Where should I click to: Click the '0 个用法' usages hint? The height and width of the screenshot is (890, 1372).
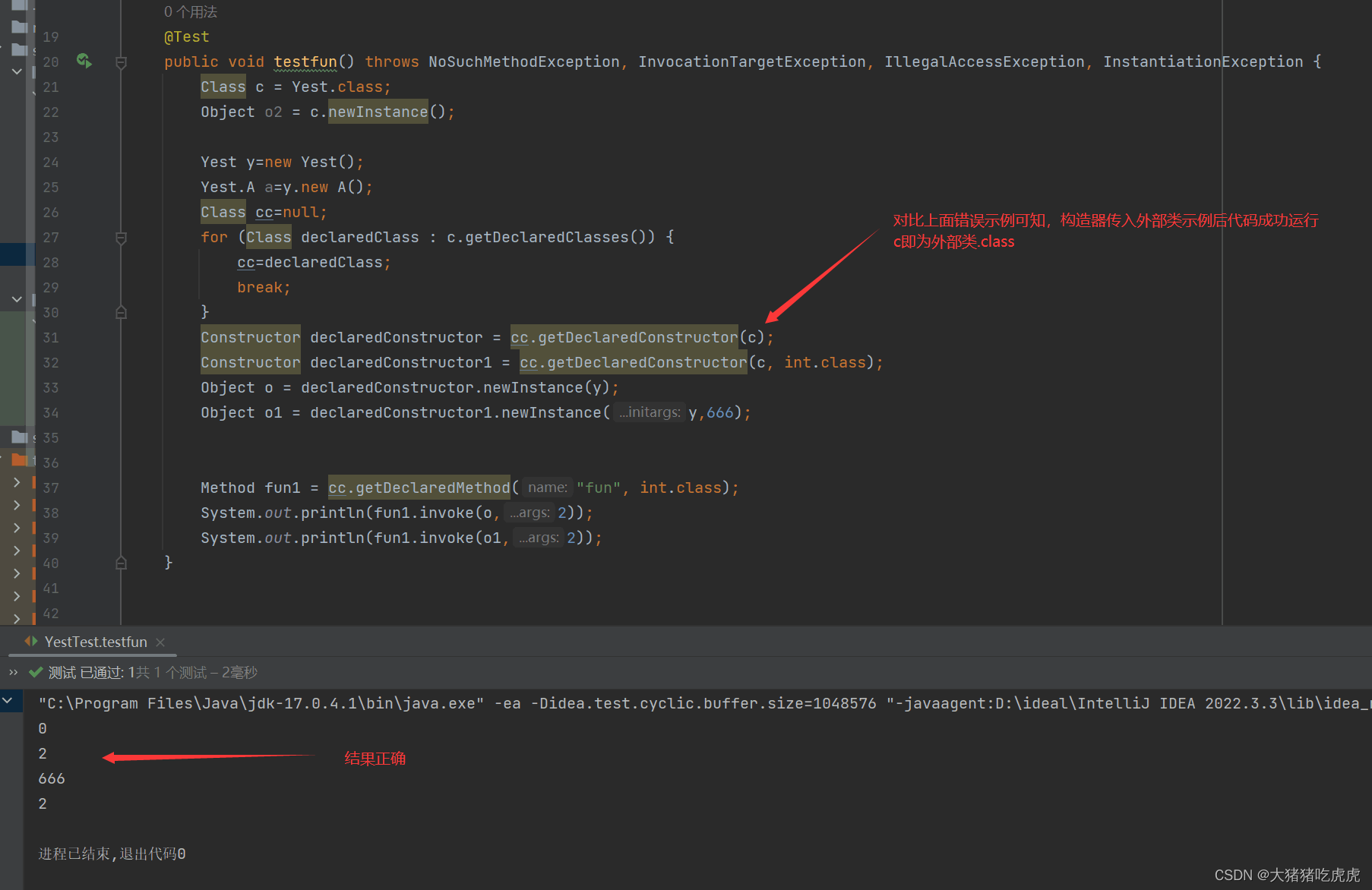pos(191,12)
